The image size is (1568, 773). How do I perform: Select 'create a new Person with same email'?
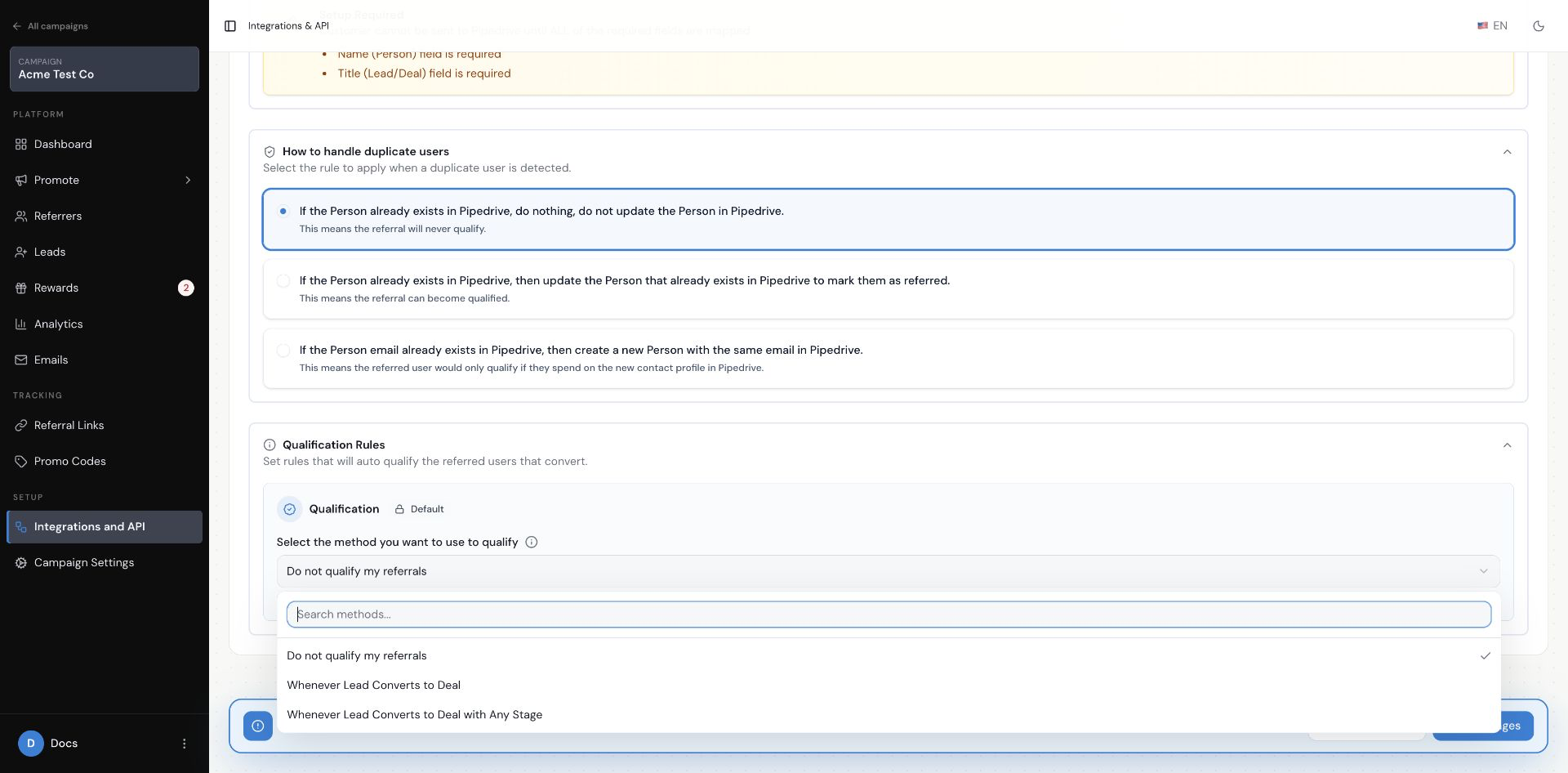pyautogui.click(x=889, y=358)
